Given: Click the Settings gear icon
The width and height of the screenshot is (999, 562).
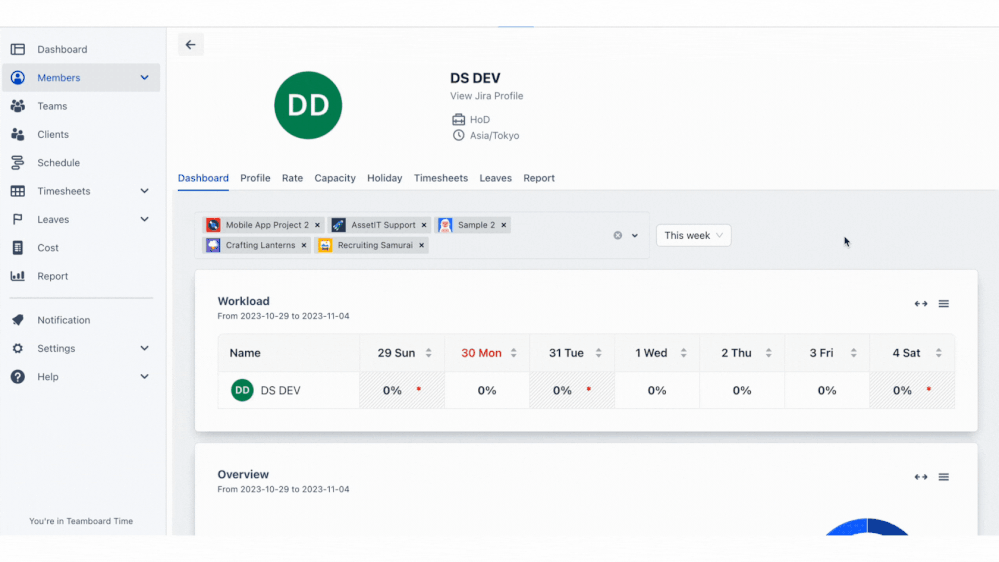Looking at the screenshot, I should tap(18, 349).
